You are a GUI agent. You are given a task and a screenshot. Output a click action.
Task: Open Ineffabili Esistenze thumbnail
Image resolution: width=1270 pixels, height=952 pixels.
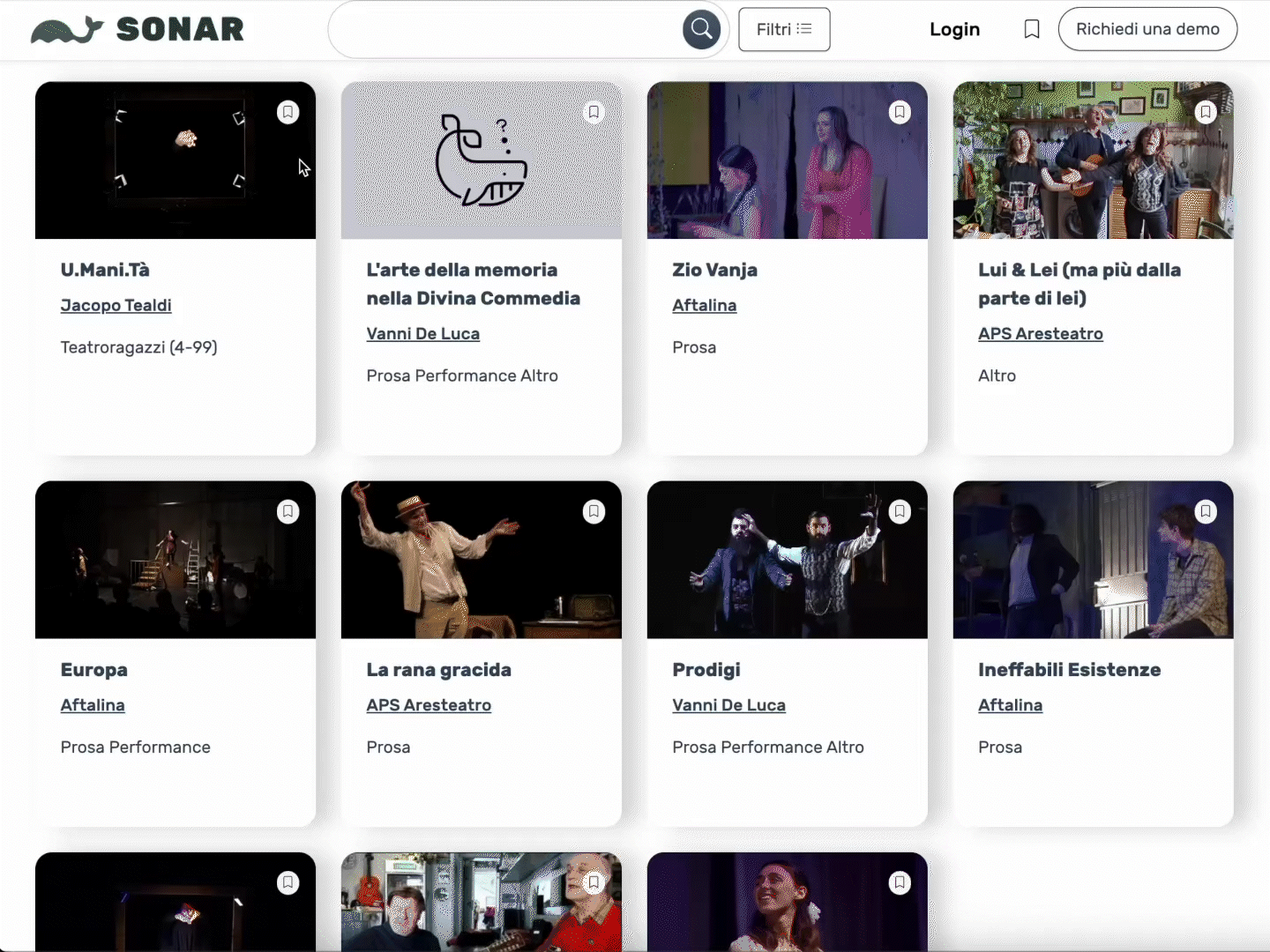pyautogui.click(x=1094, y=560)
